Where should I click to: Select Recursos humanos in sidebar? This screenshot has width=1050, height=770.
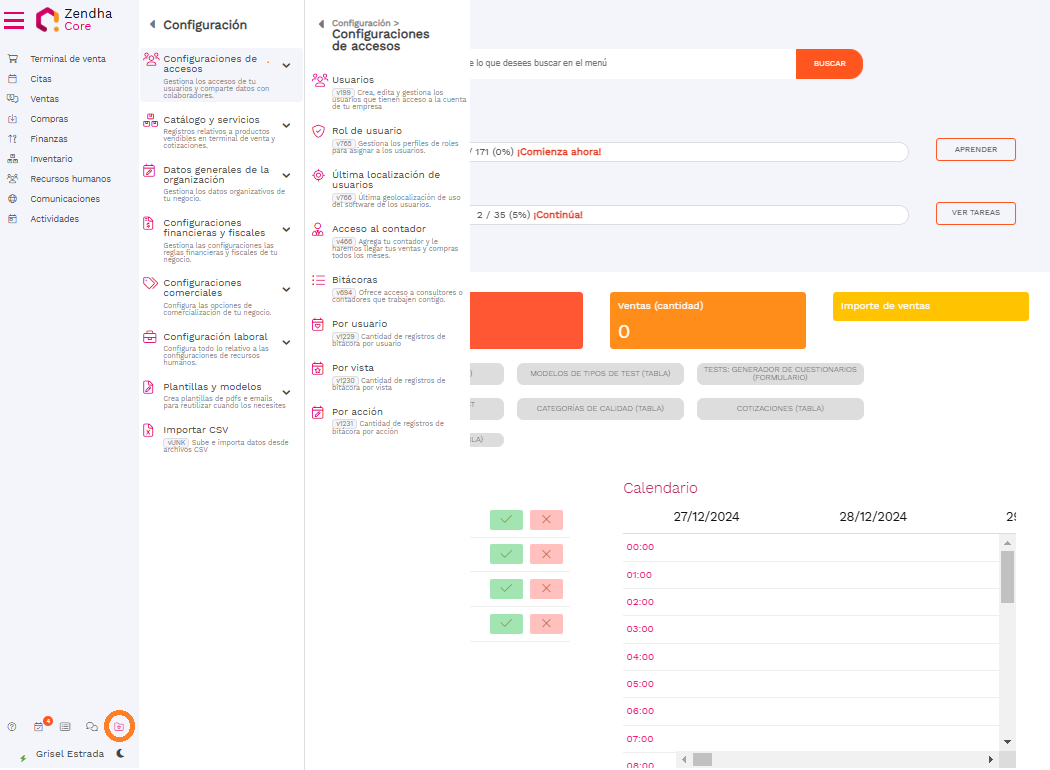[70, 179]
